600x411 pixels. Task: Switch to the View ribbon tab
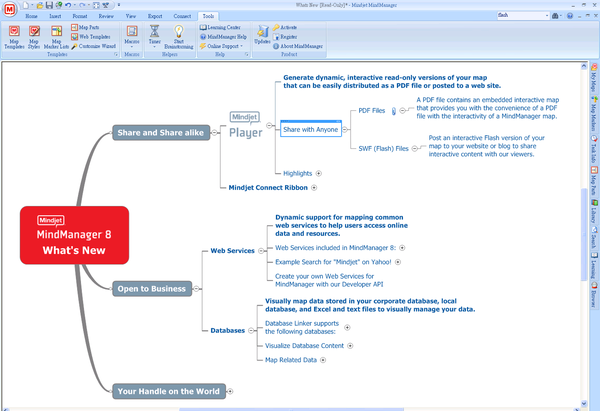pos(131,16)
